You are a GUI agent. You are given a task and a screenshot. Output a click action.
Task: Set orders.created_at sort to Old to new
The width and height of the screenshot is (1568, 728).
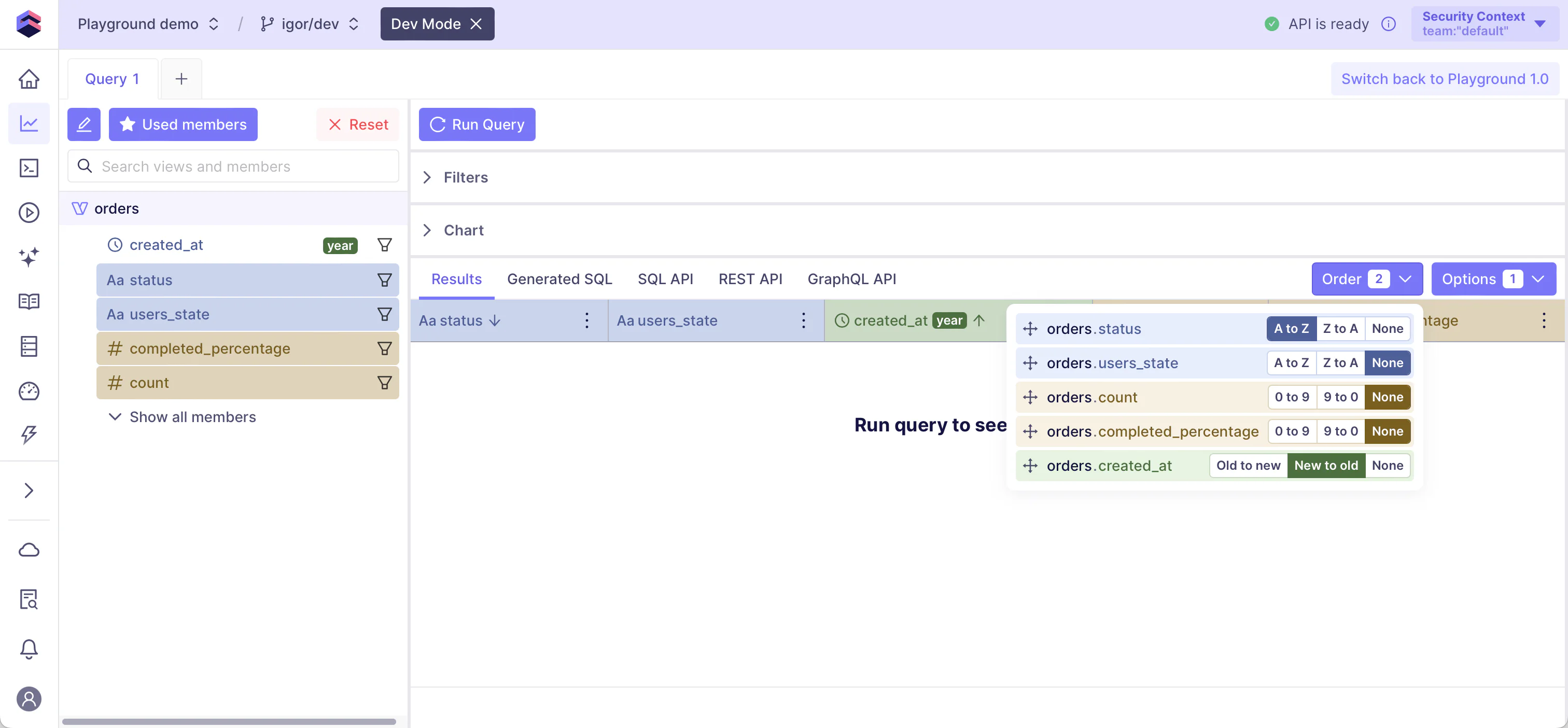[1248, 466]
